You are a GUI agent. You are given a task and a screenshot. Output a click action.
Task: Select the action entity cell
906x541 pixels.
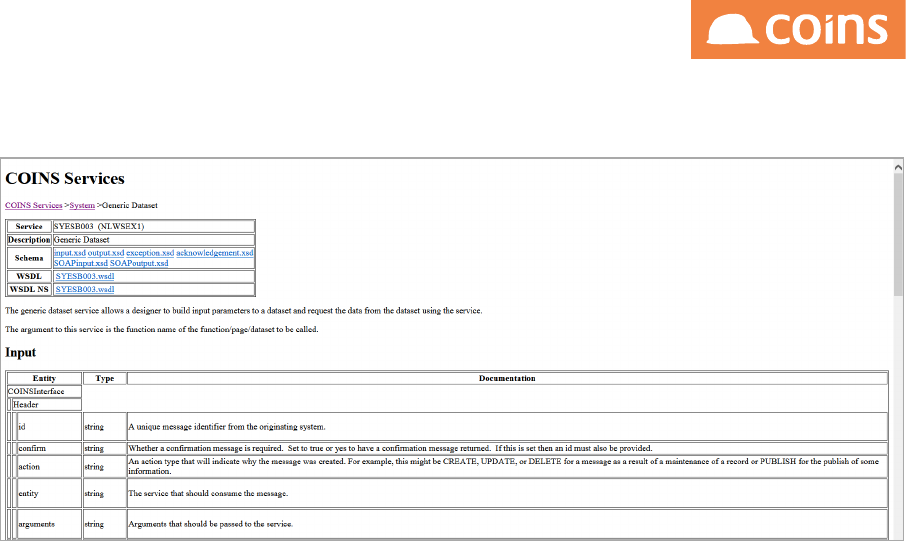pos(49,466)
